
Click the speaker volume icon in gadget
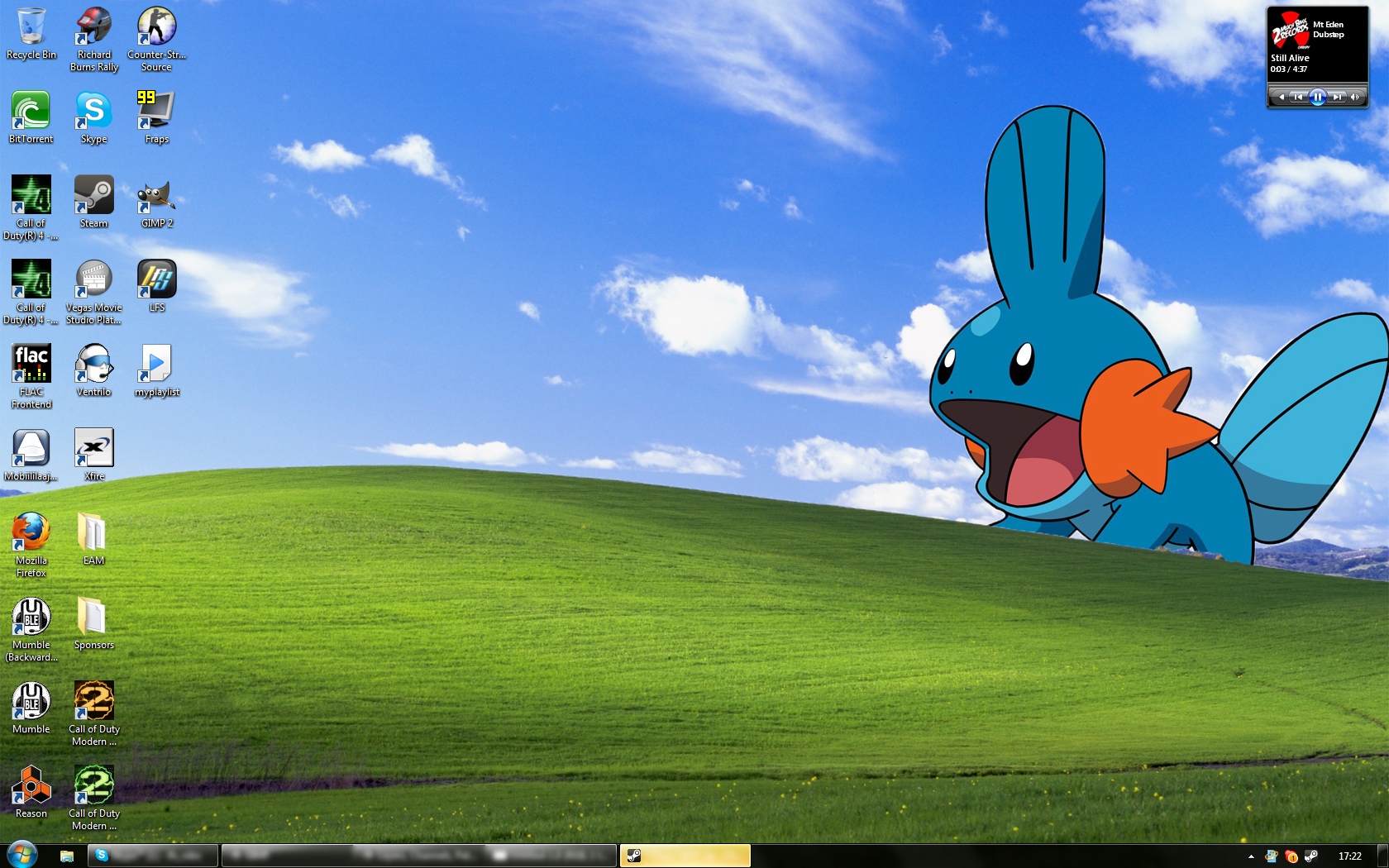1355,97
